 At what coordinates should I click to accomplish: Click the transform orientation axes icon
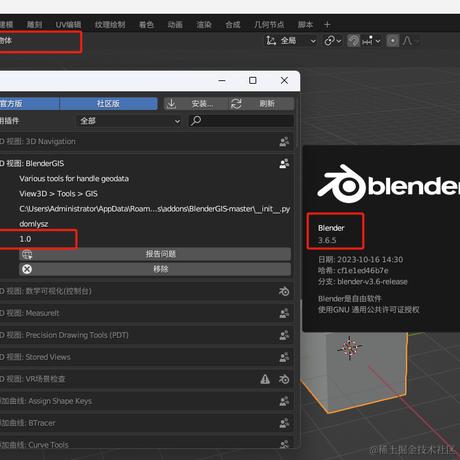pyautogui.click(x=271, y=41)
